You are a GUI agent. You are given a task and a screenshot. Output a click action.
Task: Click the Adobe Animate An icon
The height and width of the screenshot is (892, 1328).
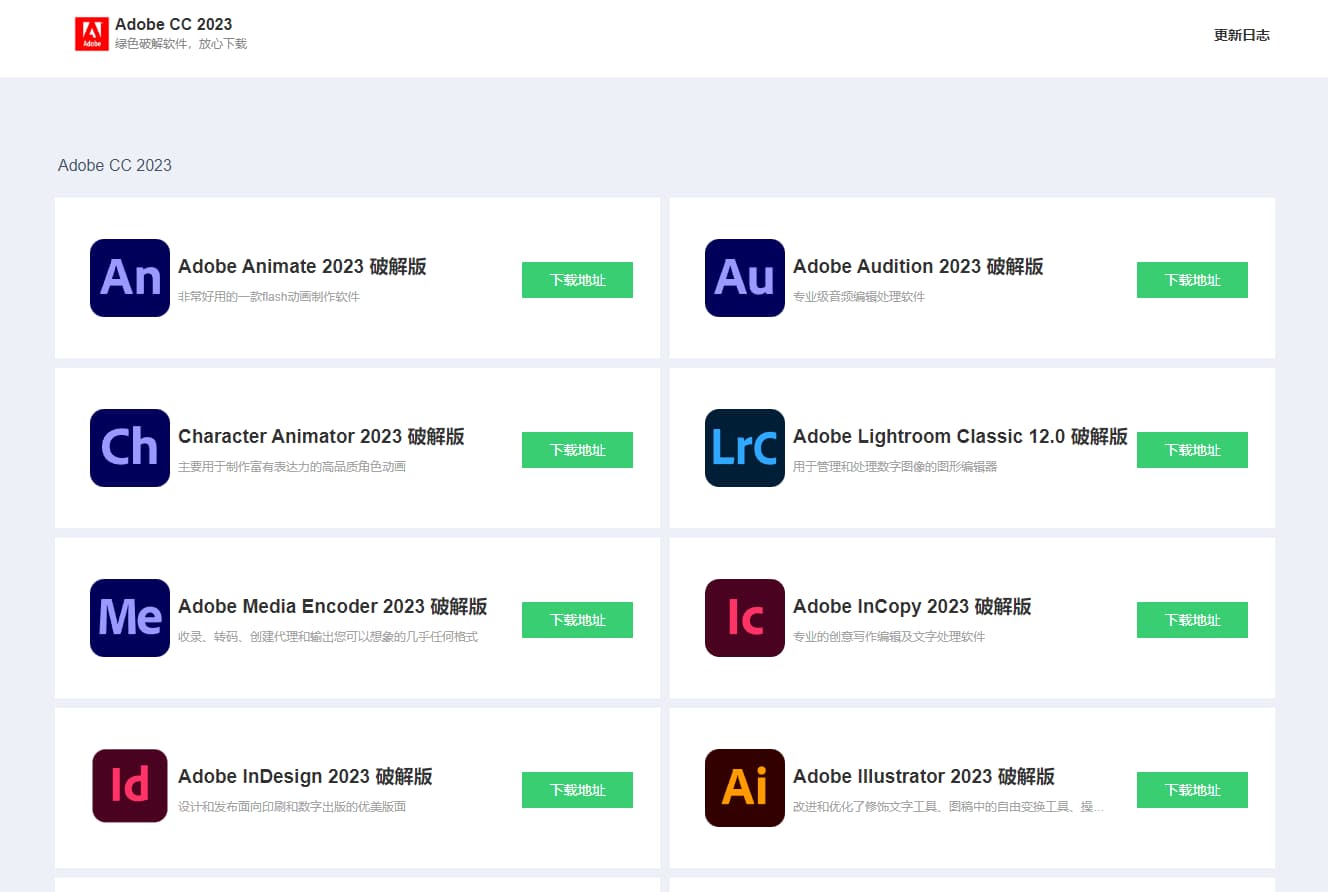(x=130, y=278)
